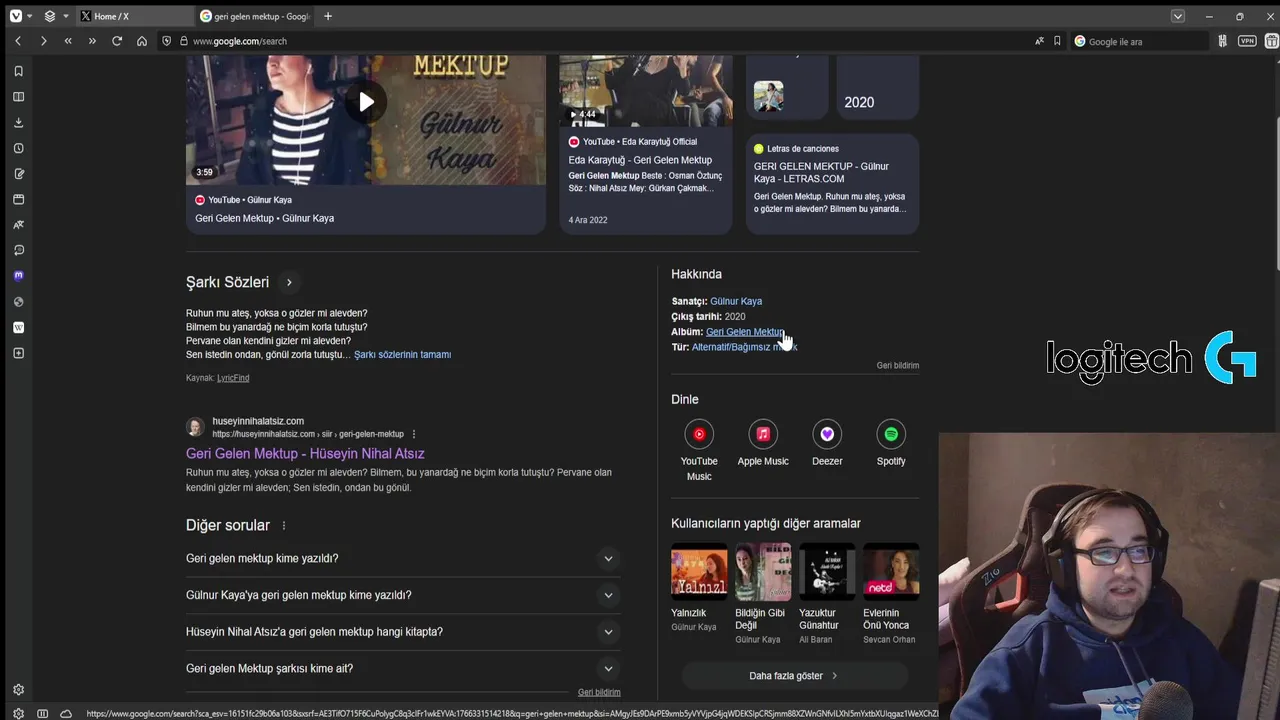Listen on Deezer
Viewport: 1280px width, 720px height.
(x=827, y=443)
